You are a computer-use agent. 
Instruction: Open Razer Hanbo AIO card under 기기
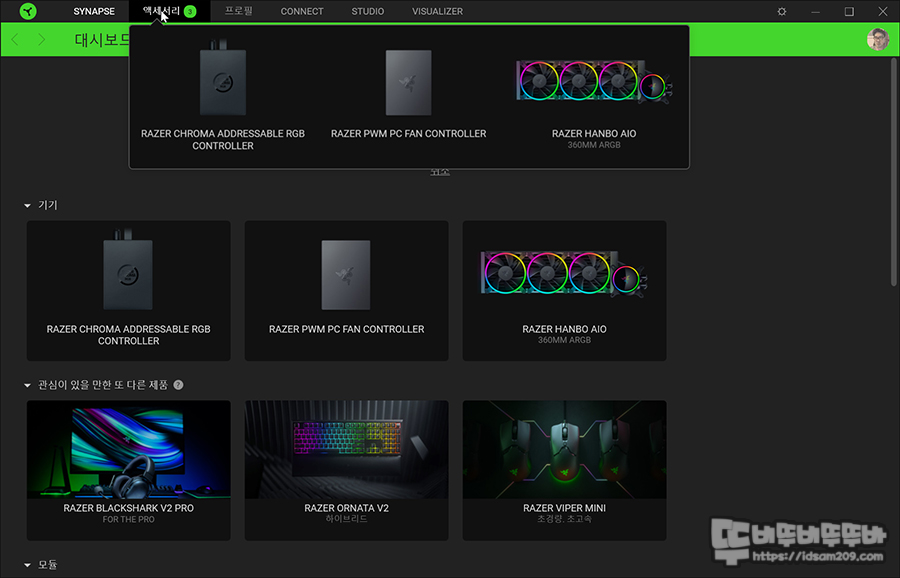point(565,291)
